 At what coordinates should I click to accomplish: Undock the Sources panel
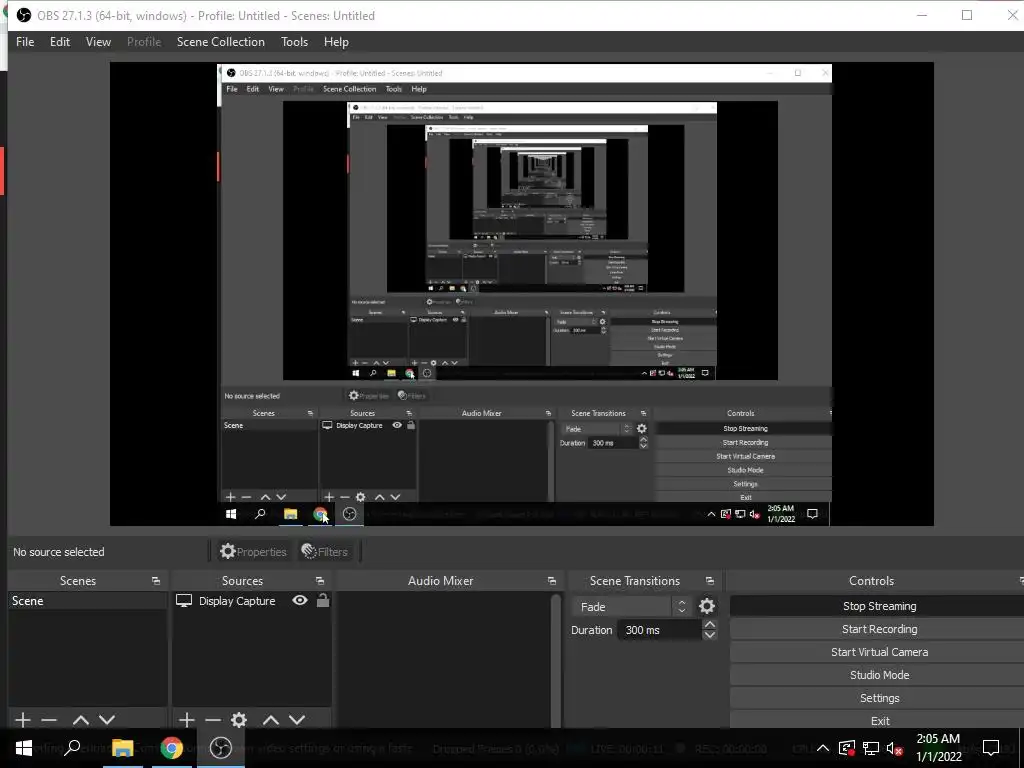click(320, 581)
